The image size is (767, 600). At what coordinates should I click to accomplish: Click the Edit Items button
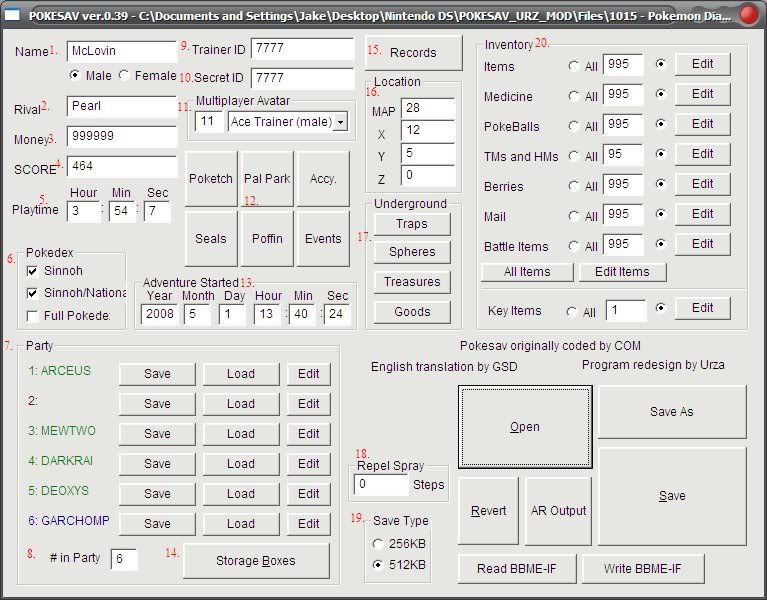[622, 272]
